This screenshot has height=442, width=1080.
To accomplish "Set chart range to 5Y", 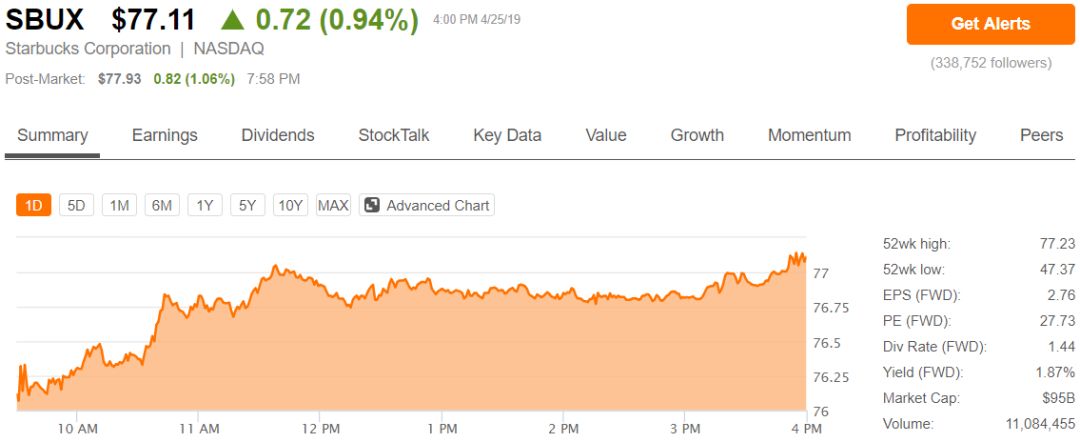I will click(x=247, y=205).
